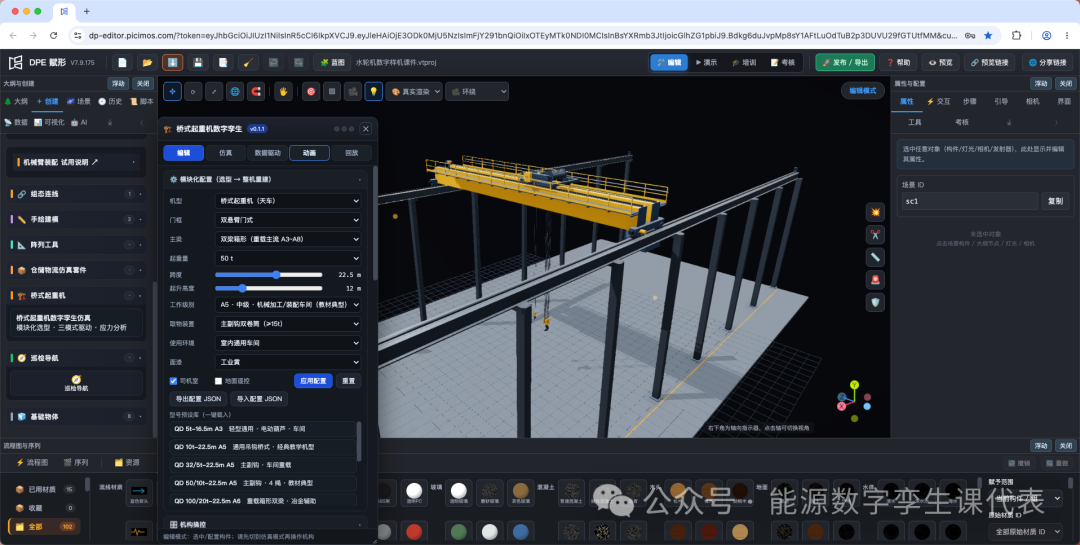Viewport: 1080px width, 545px height.
Task: Switch crane panel to 数据驱动 mode
Action: coord(267,153)
